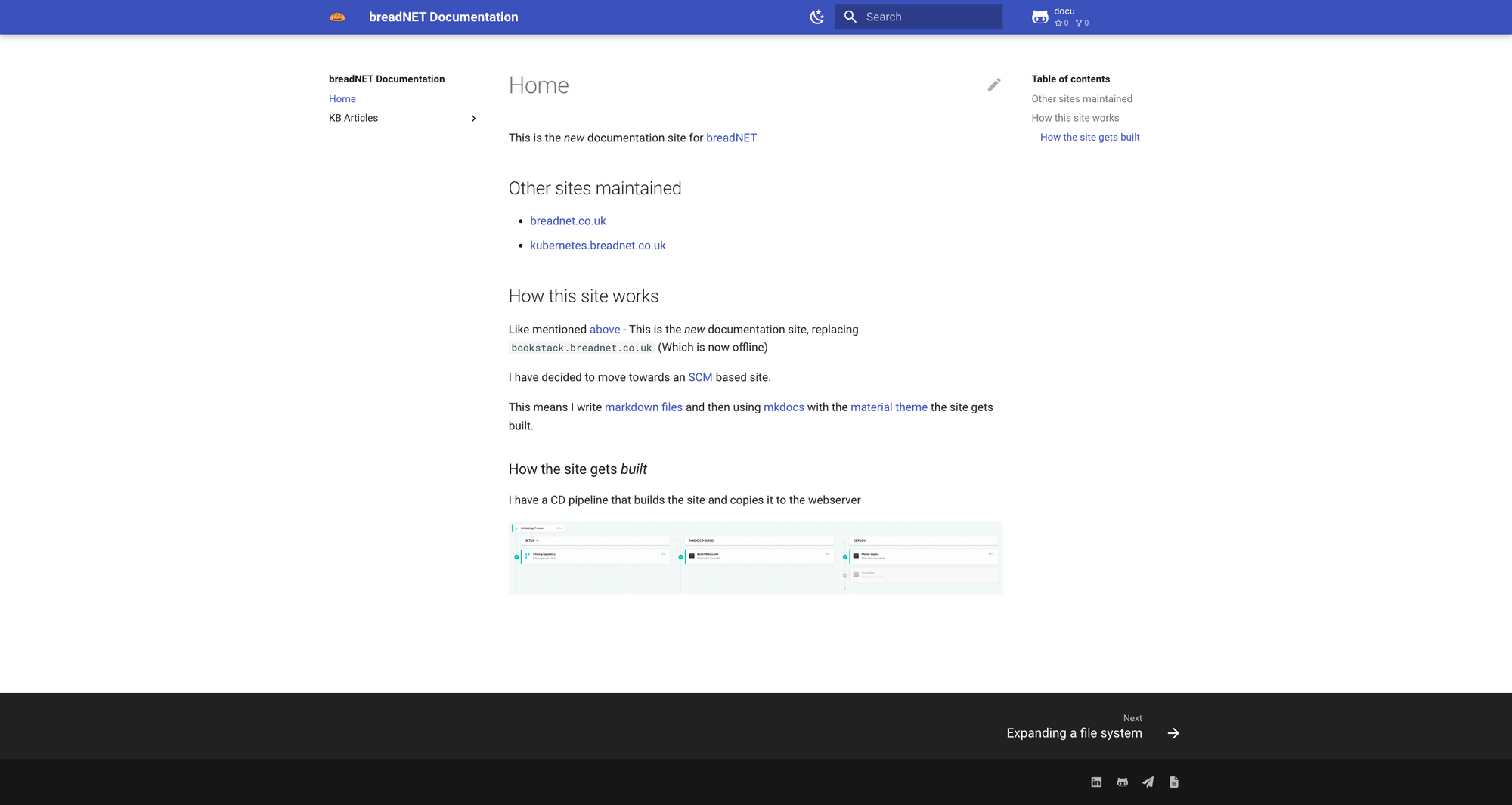Open the docu repository icon in the header
This screenshot has width=1512, height=805.
1040,17
